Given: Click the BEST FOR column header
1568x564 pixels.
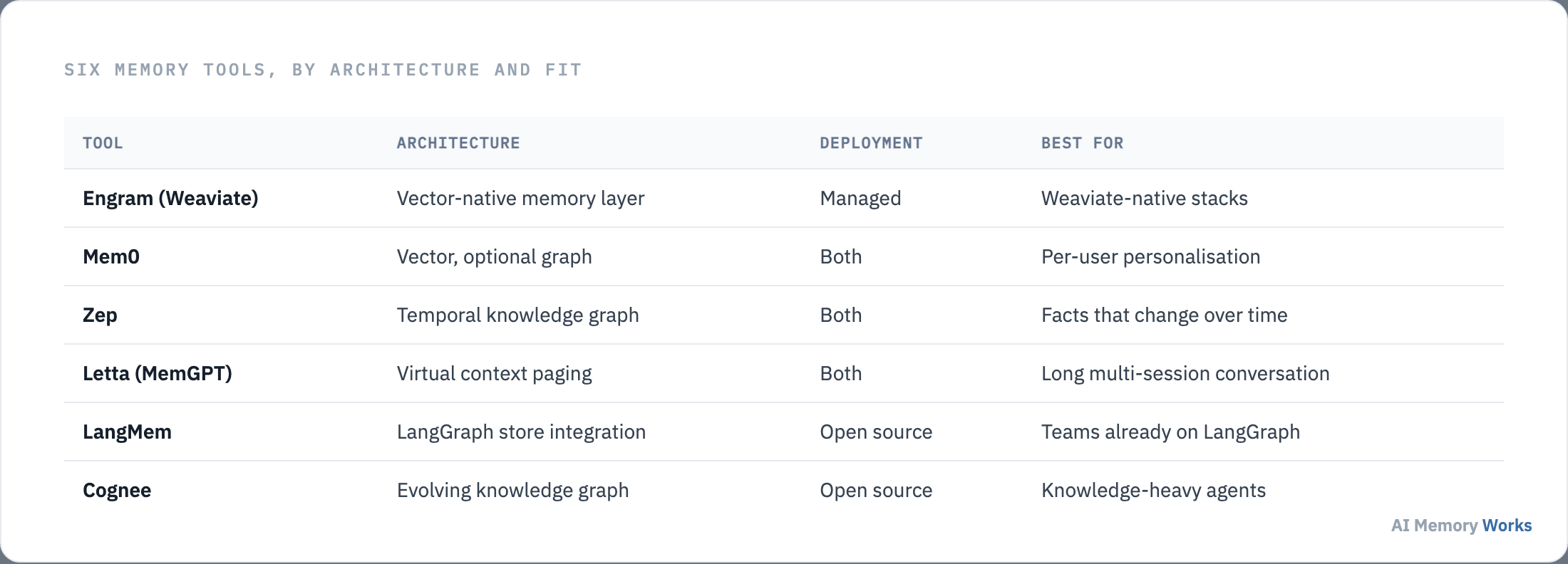Looking at the screenshot, I should (x=1082, y=143).
